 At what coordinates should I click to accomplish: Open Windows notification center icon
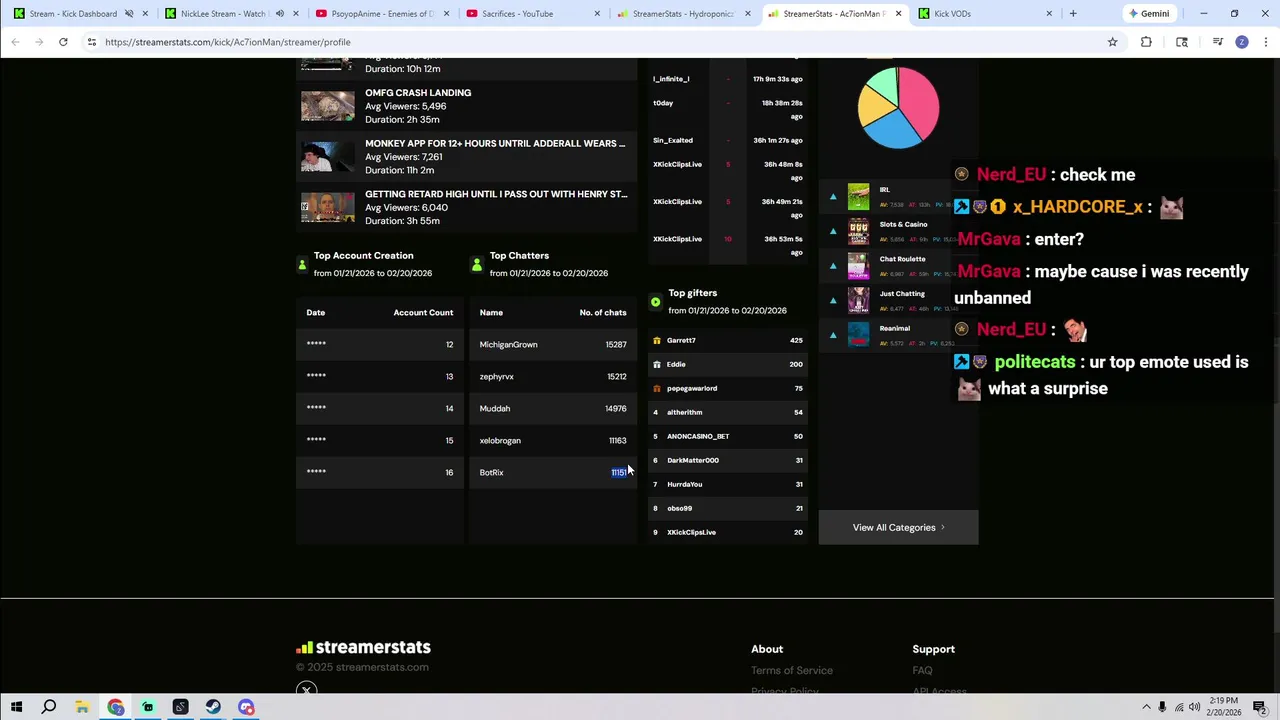[x=1260, y=707]
